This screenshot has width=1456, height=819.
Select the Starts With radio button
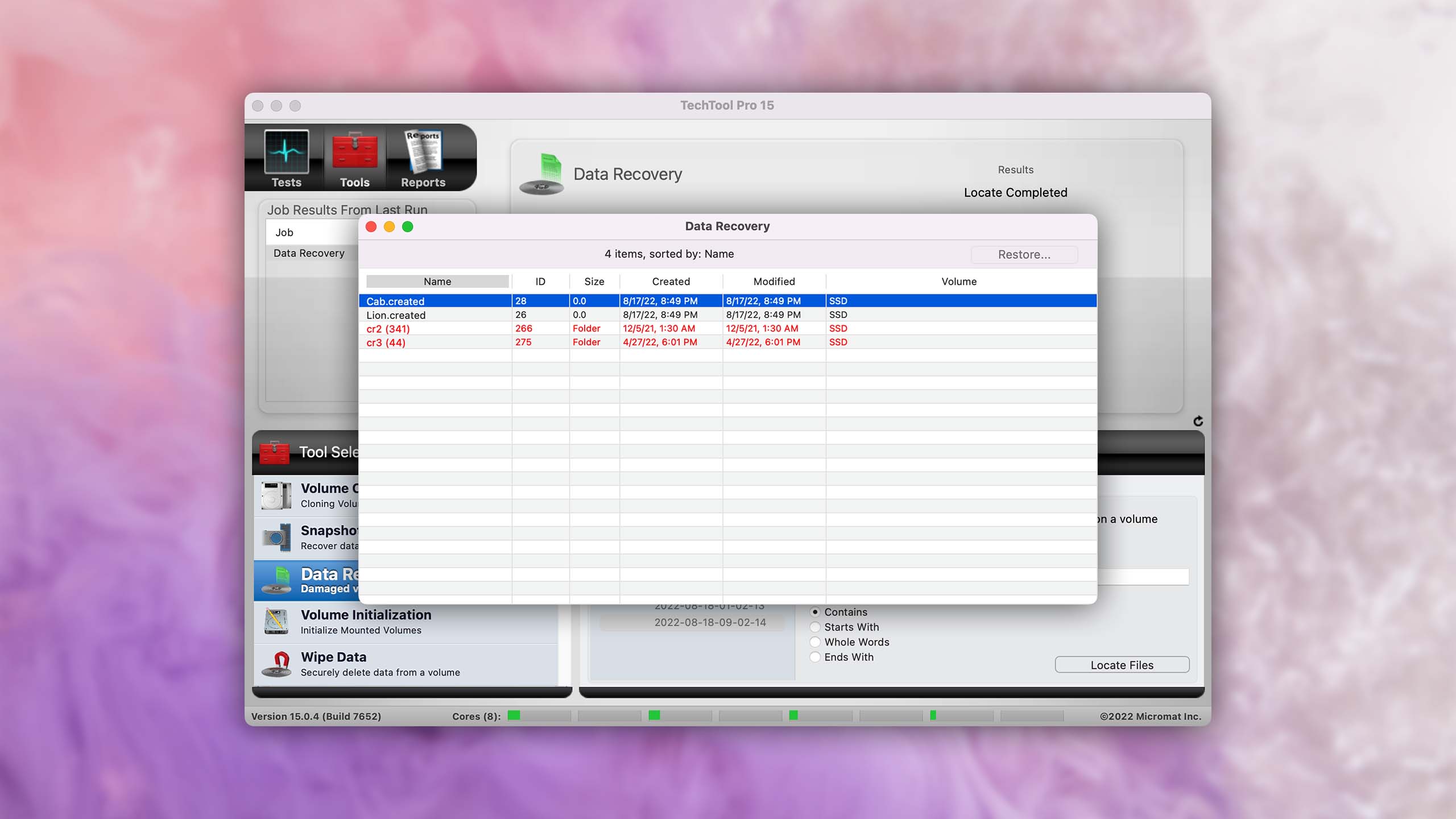point(815,627)
